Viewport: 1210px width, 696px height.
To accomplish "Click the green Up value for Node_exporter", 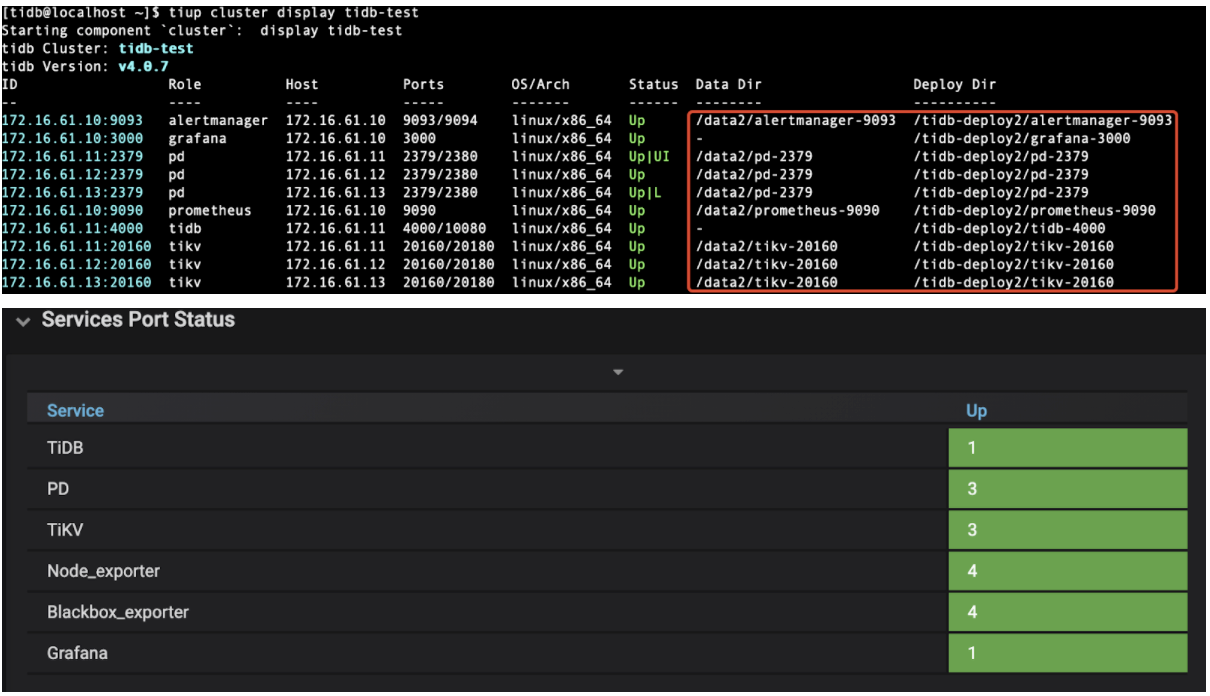I will coord(1068,571).
